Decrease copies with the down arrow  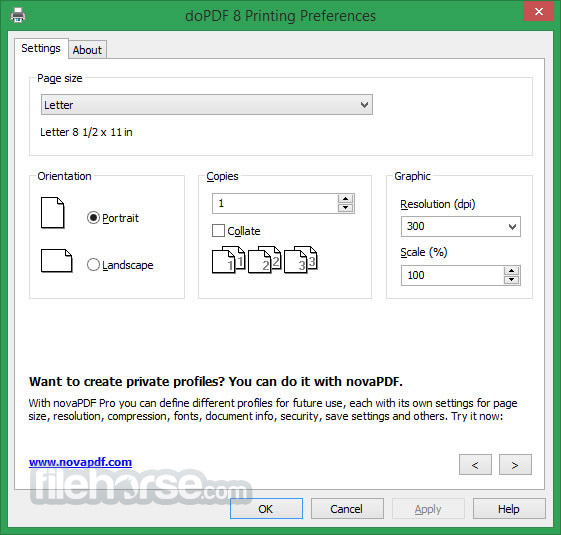coord(345,208)
